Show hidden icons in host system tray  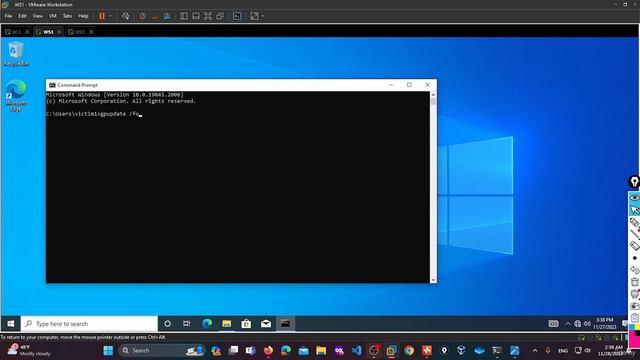click(x=535, y=351)
